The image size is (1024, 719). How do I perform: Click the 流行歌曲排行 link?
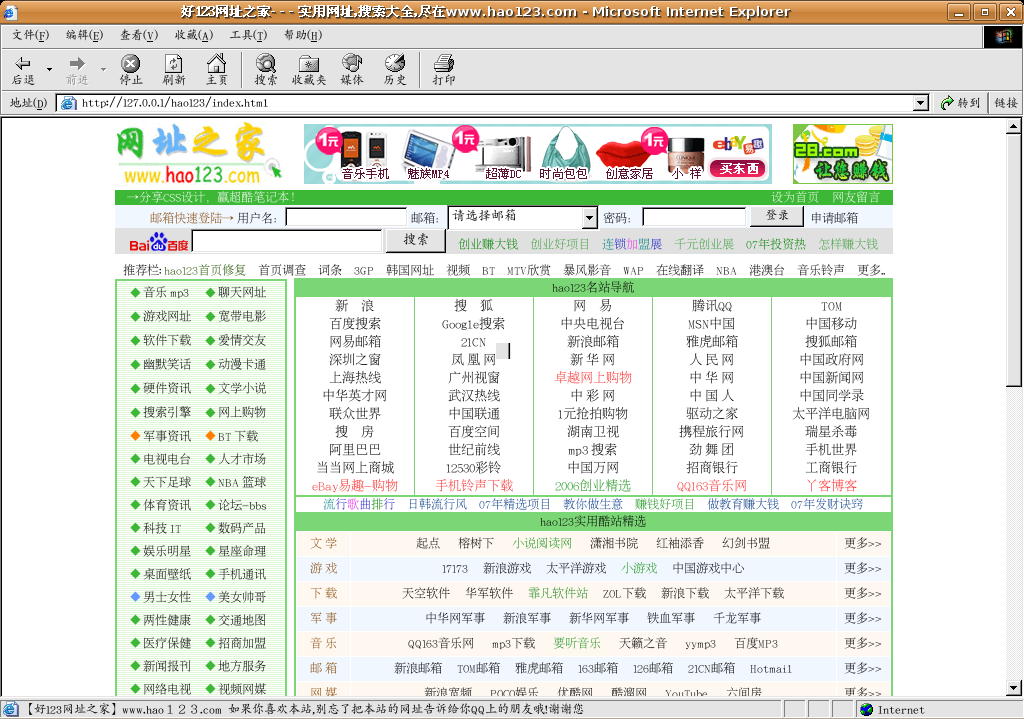click(x=359, y=504)
